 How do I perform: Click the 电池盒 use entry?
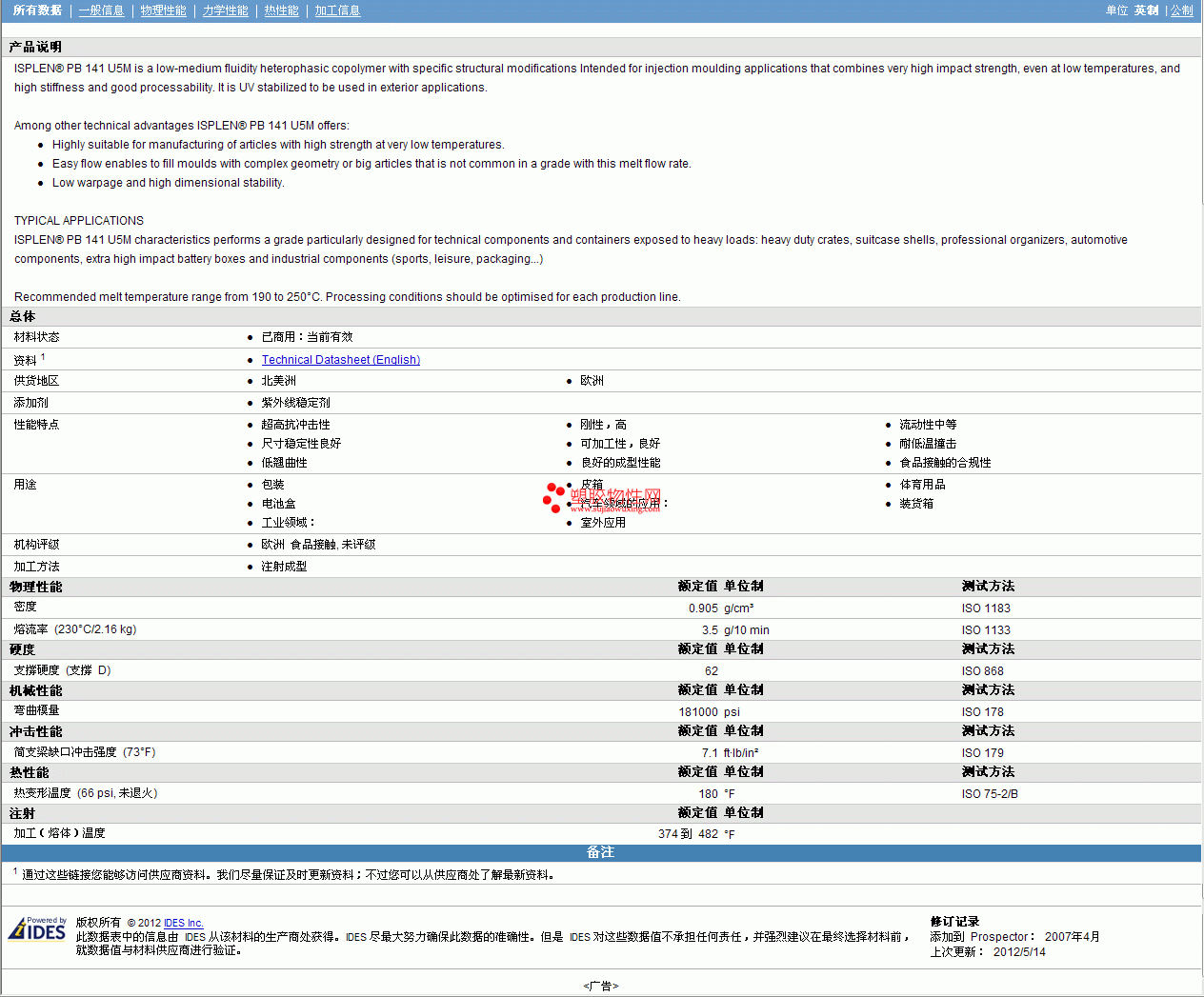(278, 504)
